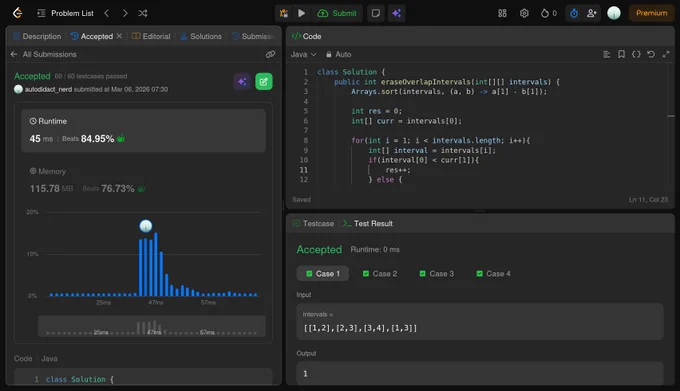Open the layout grid icon
Image resolution: width=680 pixels, height=391 pixels.
(502, 13)
